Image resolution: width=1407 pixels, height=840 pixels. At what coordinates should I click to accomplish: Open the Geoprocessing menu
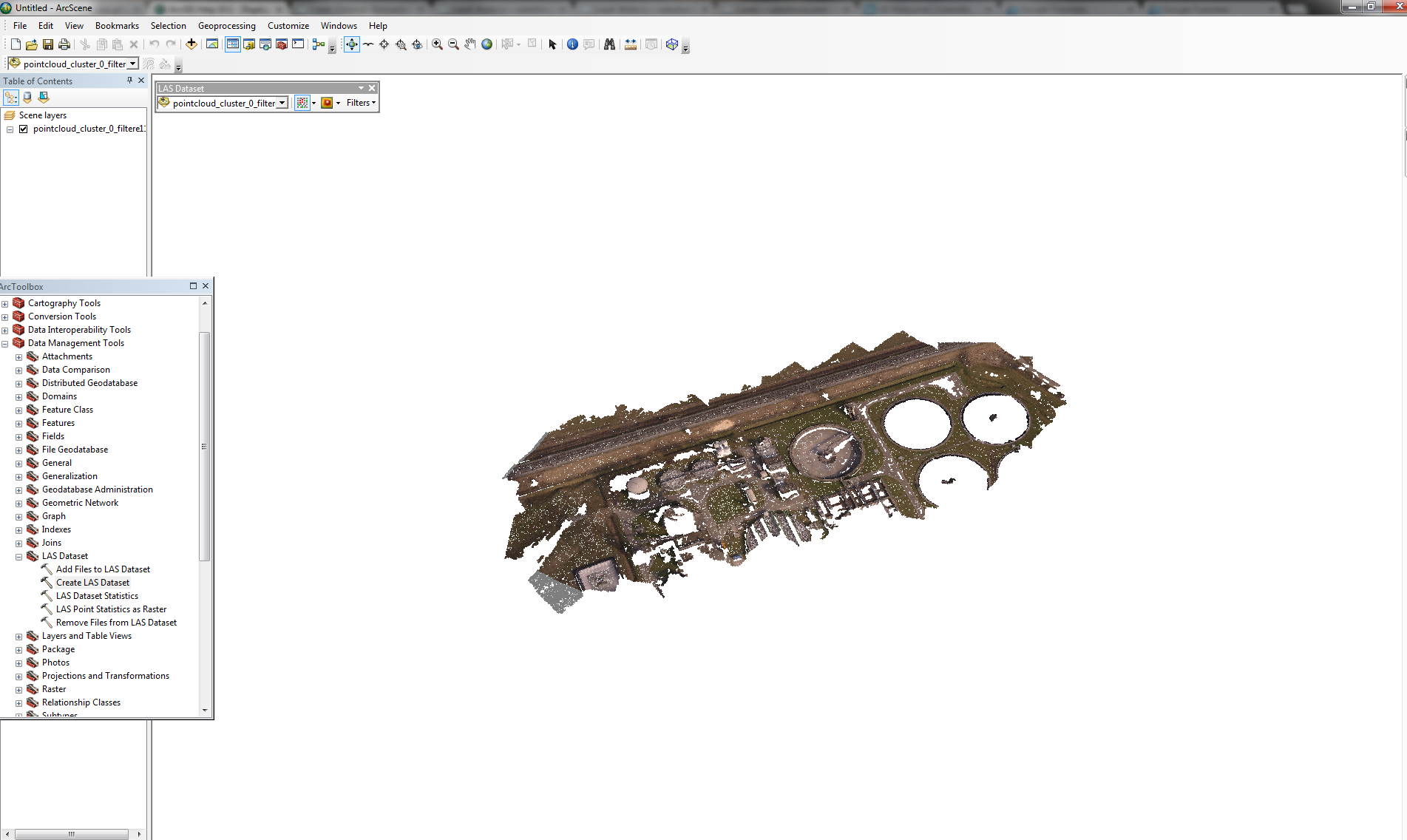(x=226, y=26)
